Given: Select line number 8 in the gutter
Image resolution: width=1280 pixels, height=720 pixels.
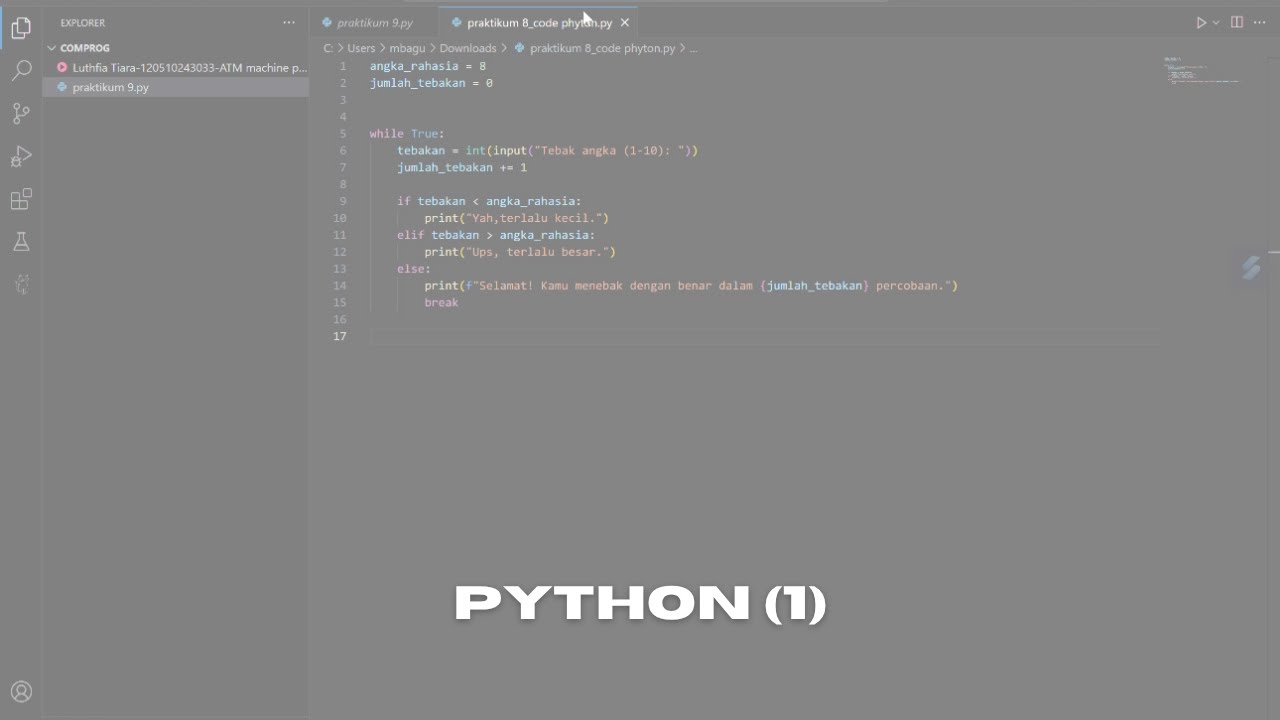Looking at the screenshot, I should point(343,184).
